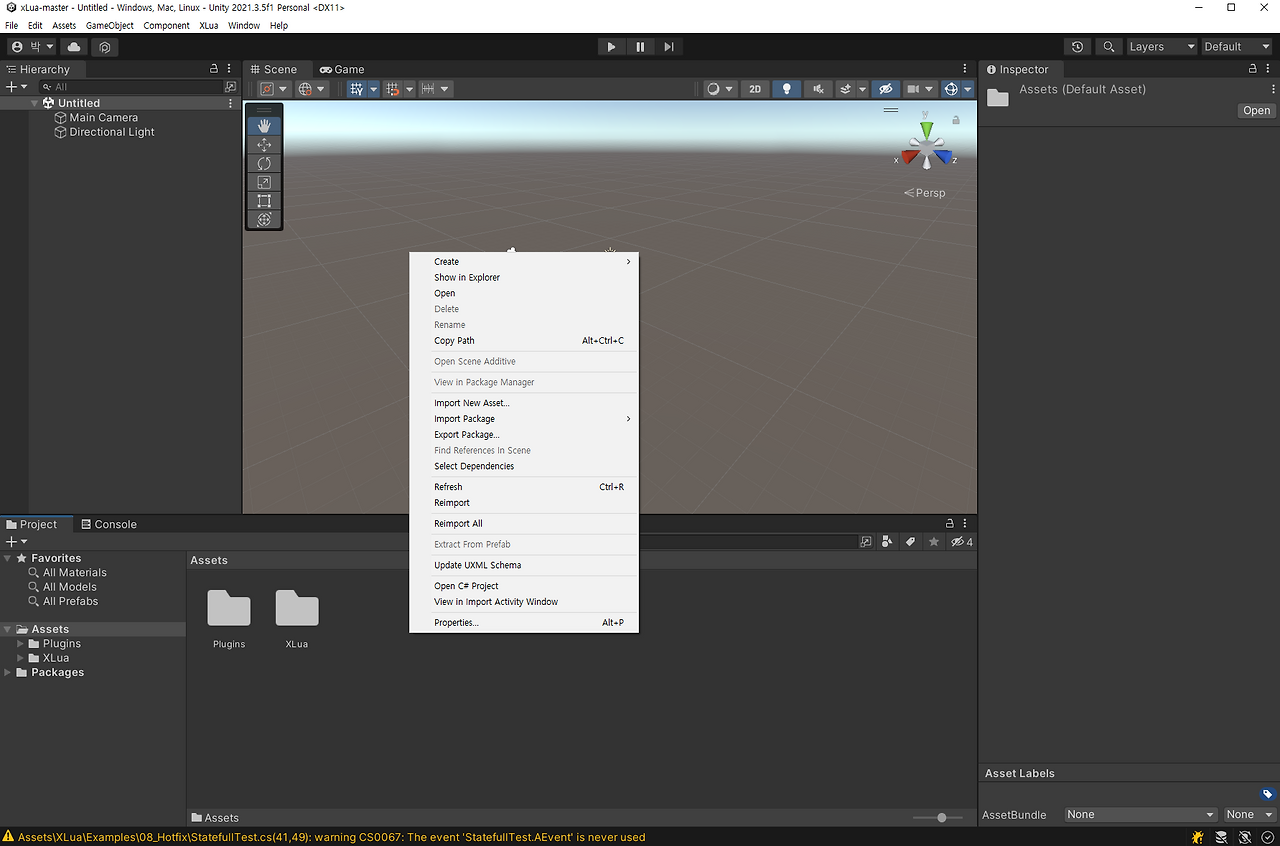The image size is (1280, 846).
Task: Select the Rect Transform tool
Action: click(x=264, y=200)
